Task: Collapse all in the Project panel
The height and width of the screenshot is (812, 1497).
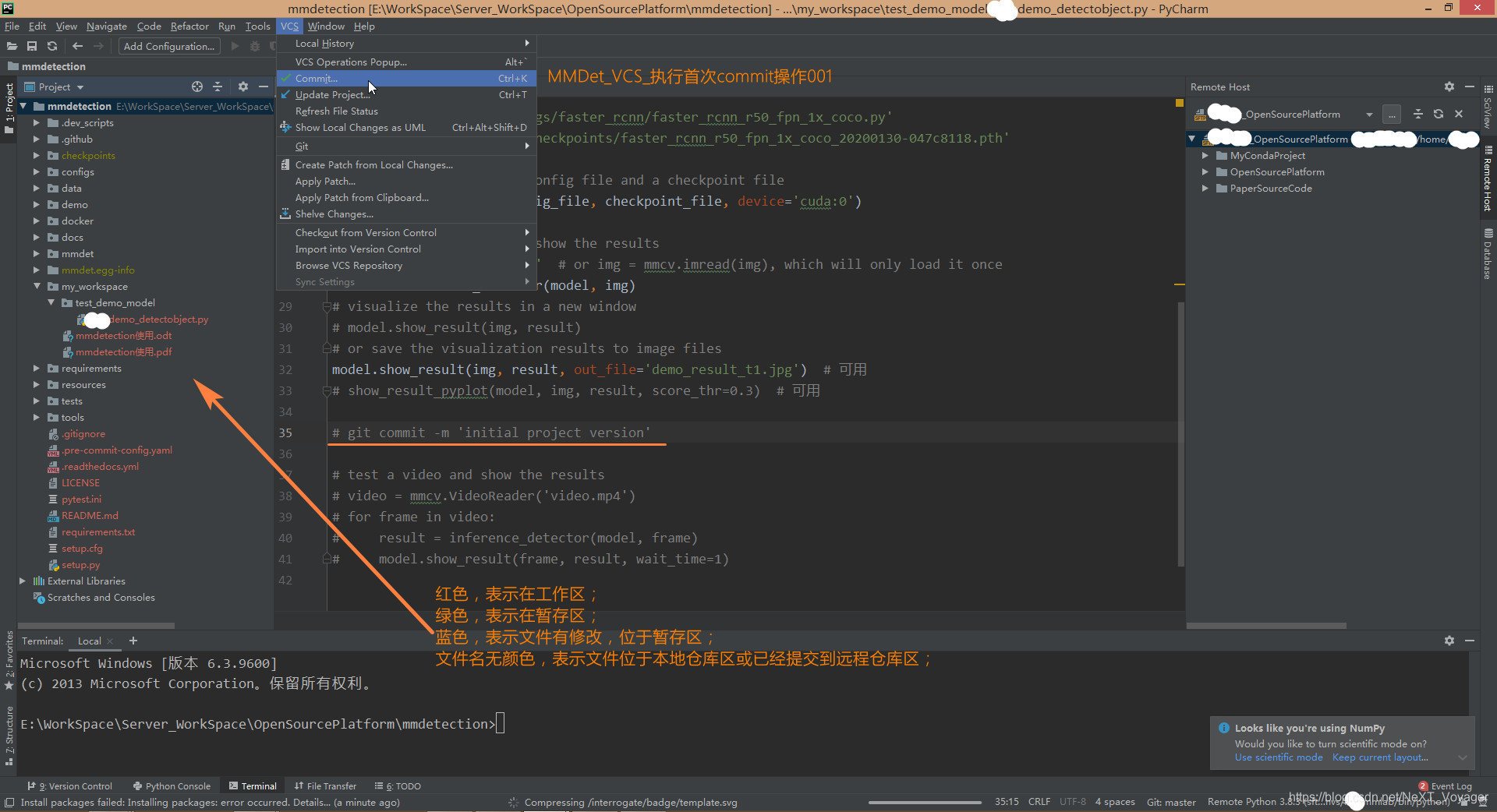Action: tap(218, 86)
